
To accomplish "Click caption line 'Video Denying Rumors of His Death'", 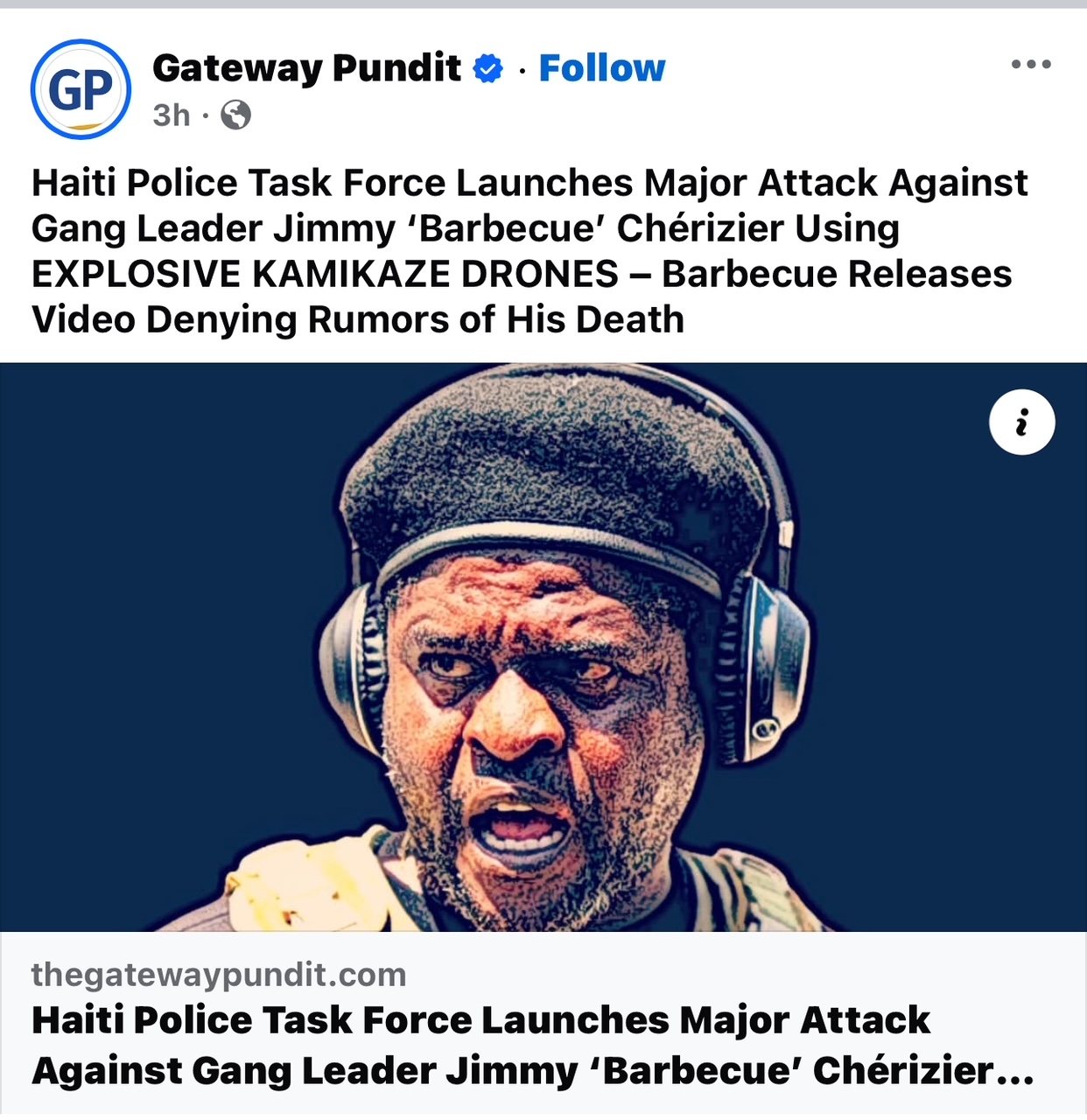I will [358, 319].
